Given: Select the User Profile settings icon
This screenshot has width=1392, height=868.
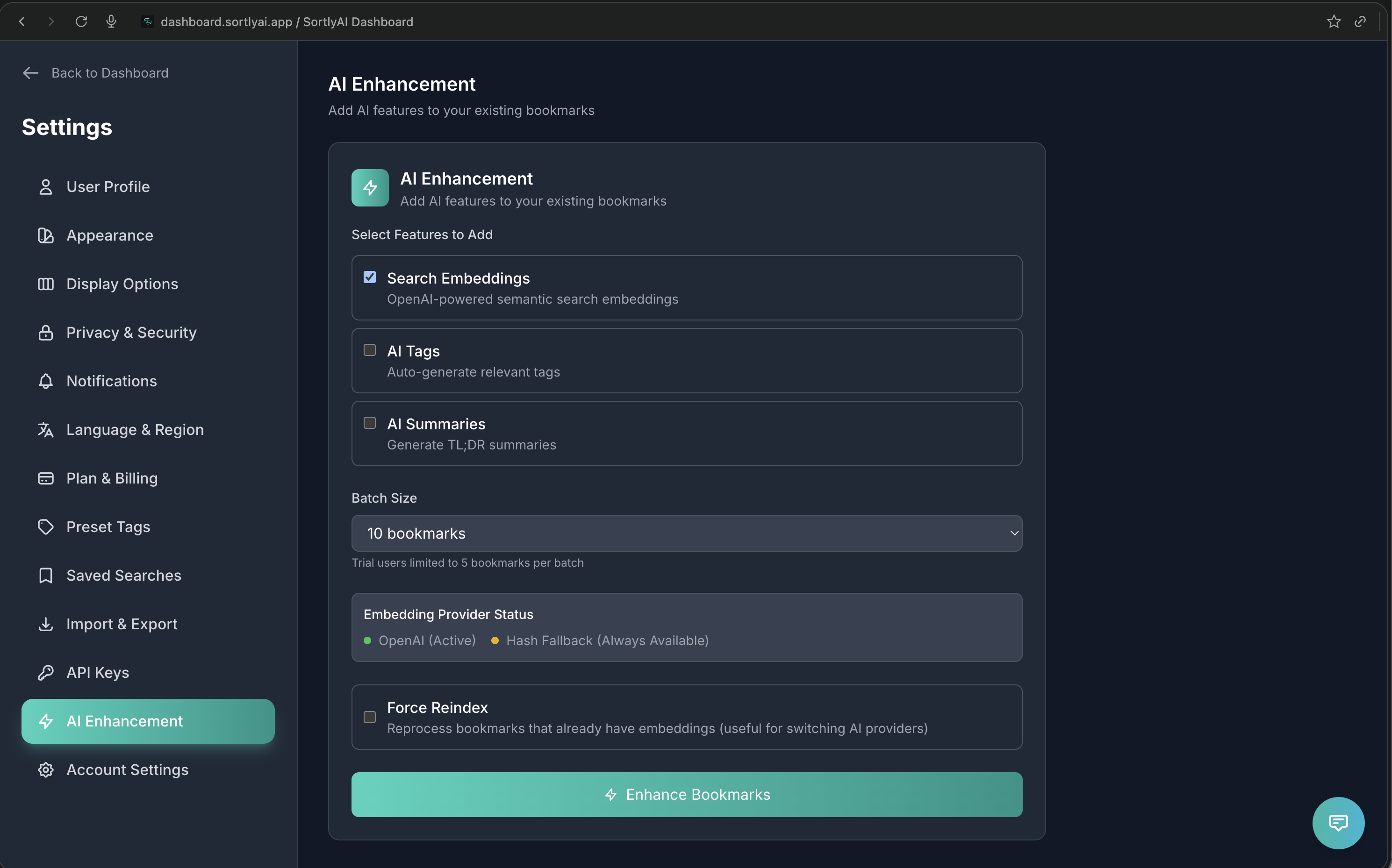Looking at the screenshot, I should coord(46,186).
